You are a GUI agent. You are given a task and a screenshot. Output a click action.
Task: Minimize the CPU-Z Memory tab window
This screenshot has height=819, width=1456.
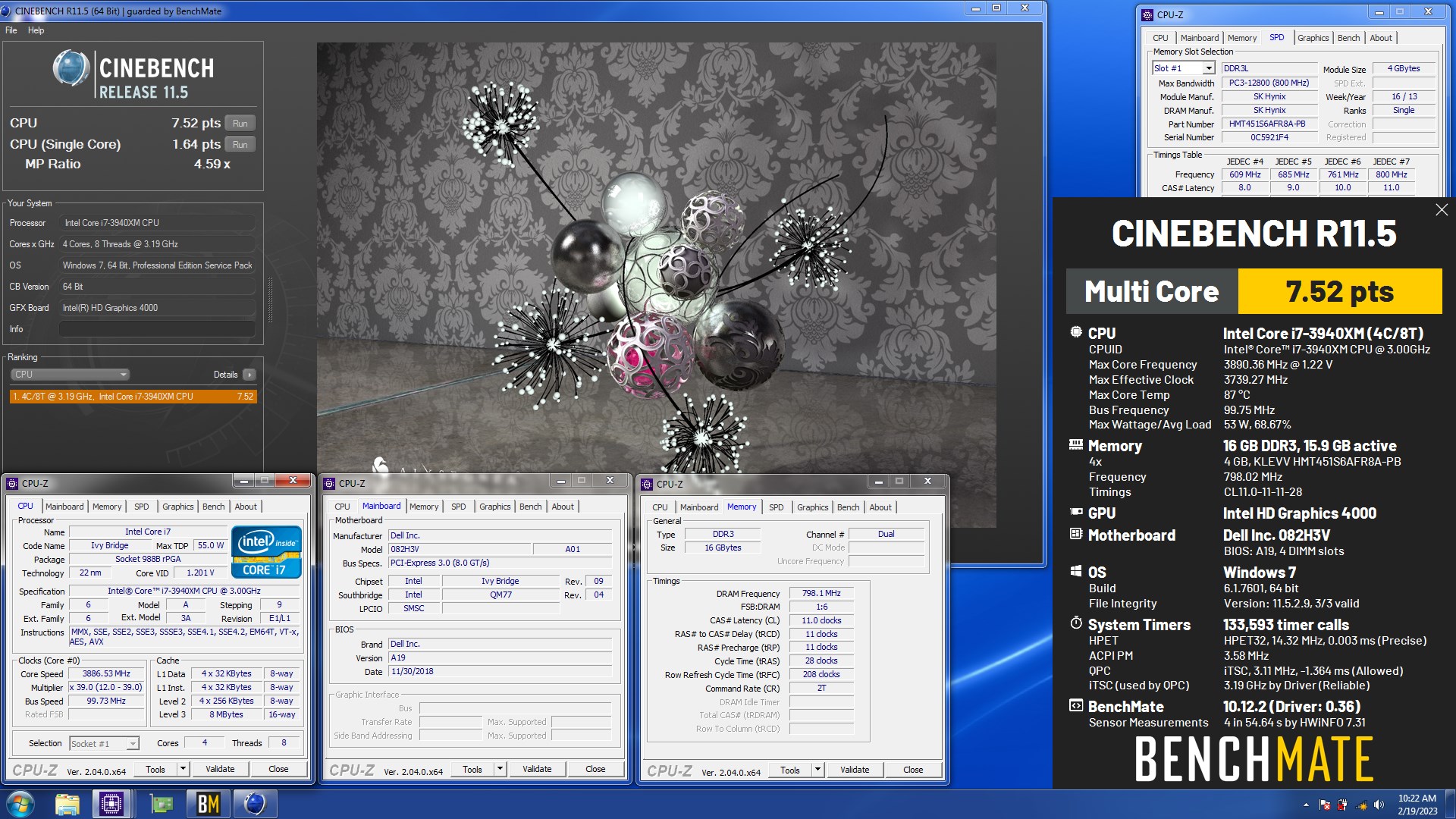[x=878, y=482]
